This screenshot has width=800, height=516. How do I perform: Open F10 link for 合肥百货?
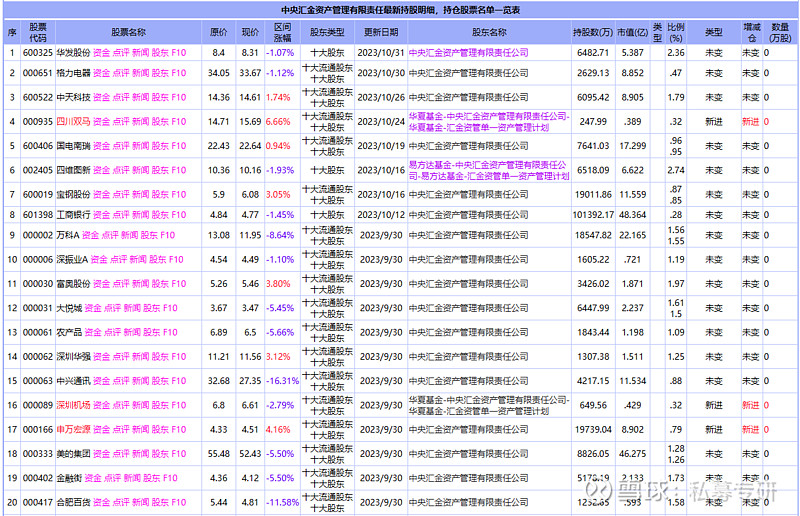tap(179, 503)
